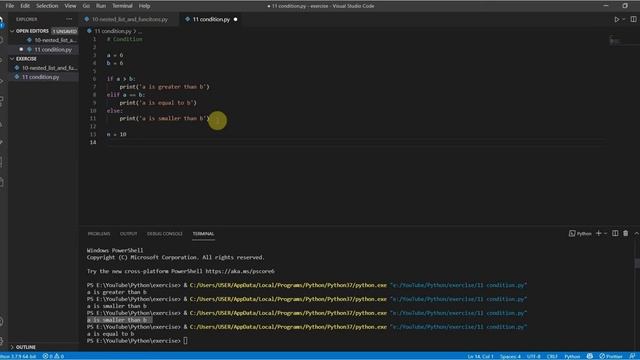Open the File menu
The height and width of the screenshot is (360, 640).
click(10, 6)
